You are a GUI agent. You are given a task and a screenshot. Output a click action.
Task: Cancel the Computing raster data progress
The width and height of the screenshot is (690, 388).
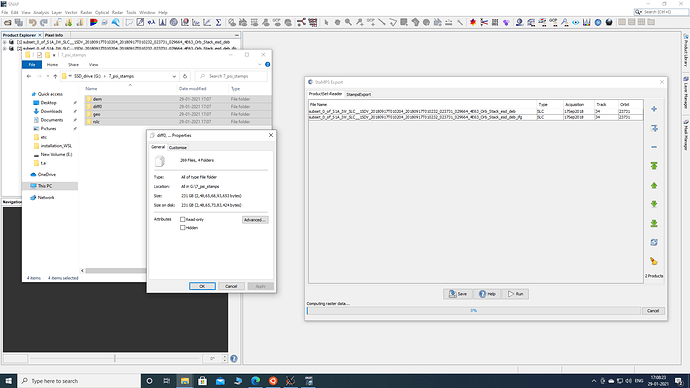point(653,311)
